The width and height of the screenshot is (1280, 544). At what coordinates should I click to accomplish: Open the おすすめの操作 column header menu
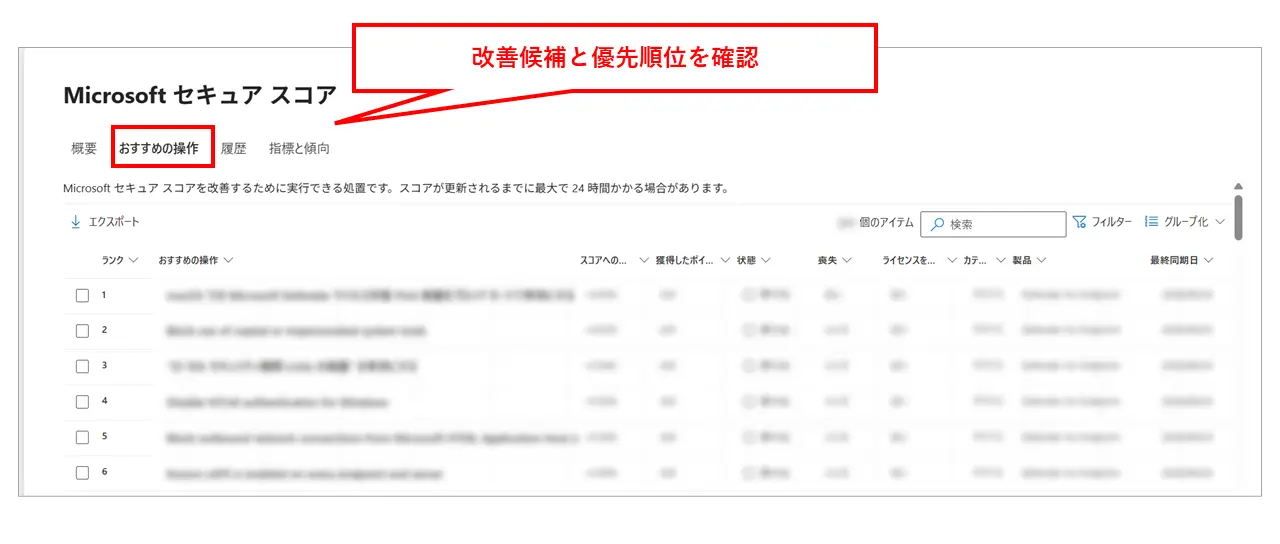195,260
